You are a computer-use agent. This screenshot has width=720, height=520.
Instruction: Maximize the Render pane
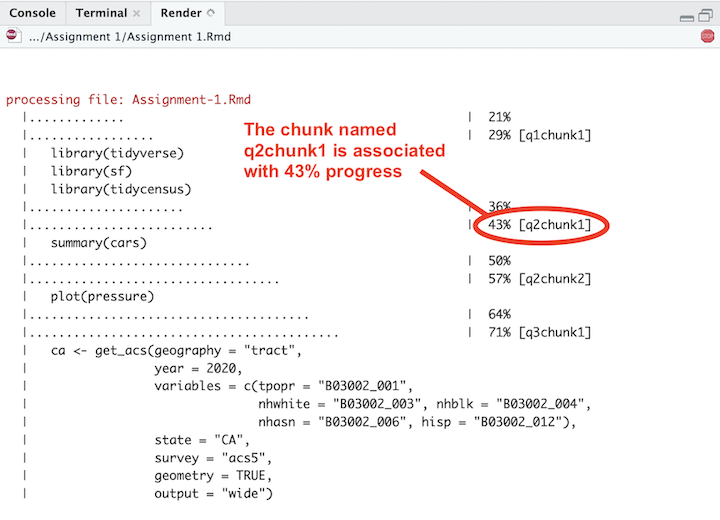[705, 16]
